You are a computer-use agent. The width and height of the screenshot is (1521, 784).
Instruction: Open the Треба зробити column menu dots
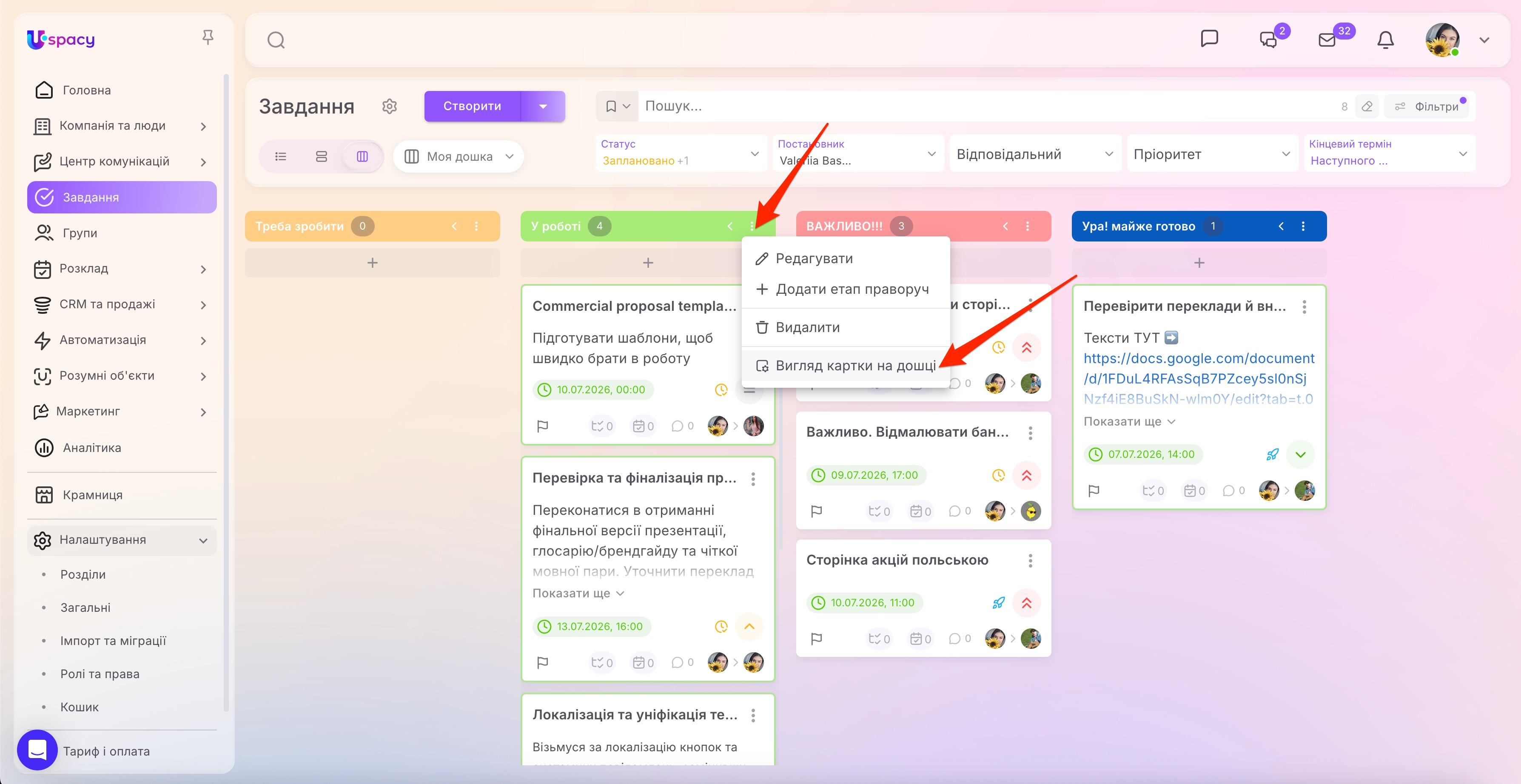[x=476, y=226]
